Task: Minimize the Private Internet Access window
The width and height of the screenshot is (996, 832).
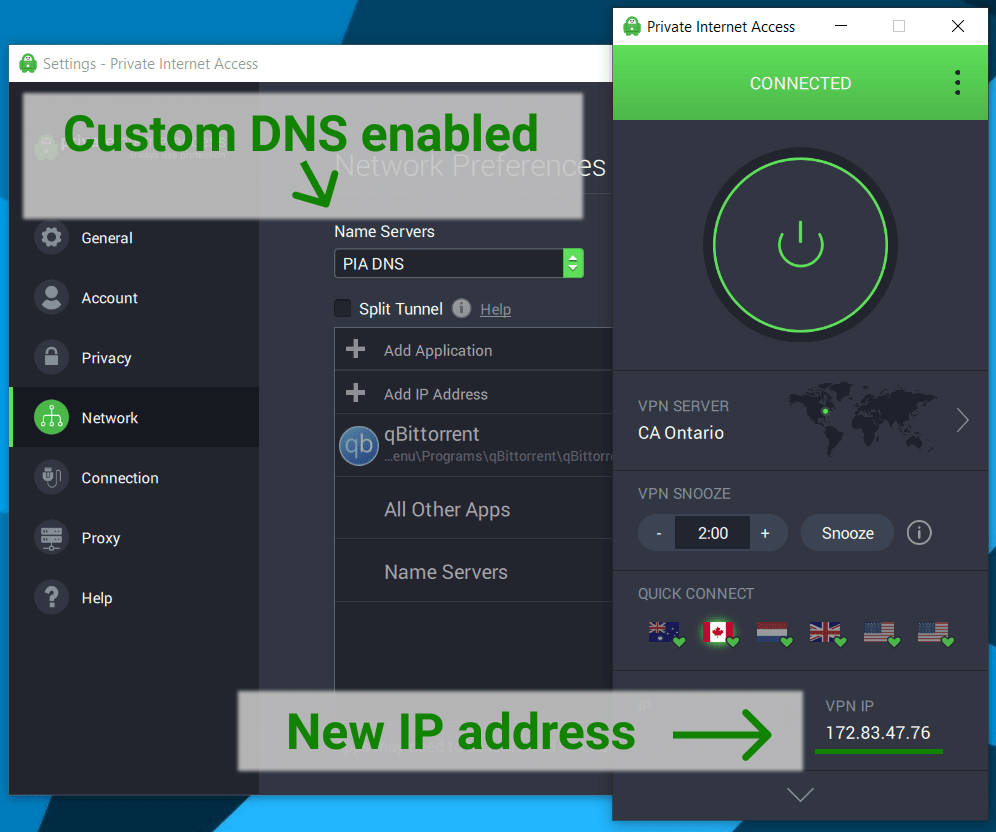Action: coord(840,26)
